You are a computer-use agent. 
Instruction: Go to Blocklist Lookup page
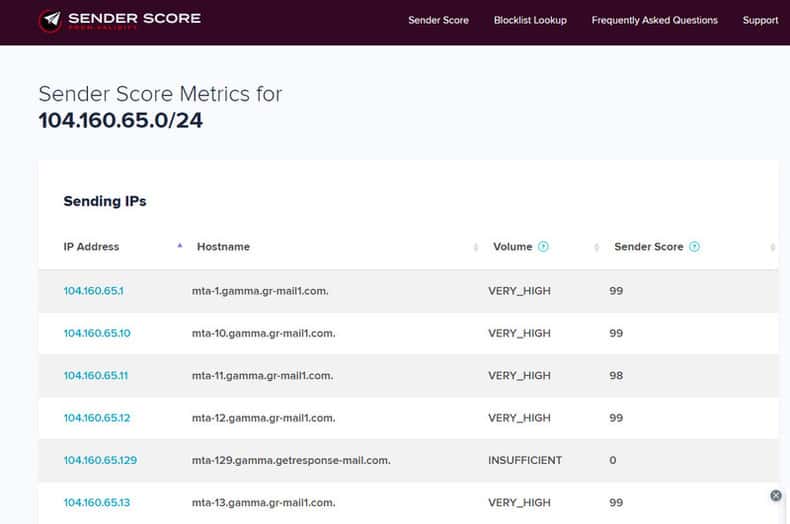click(x=530, y=20)
